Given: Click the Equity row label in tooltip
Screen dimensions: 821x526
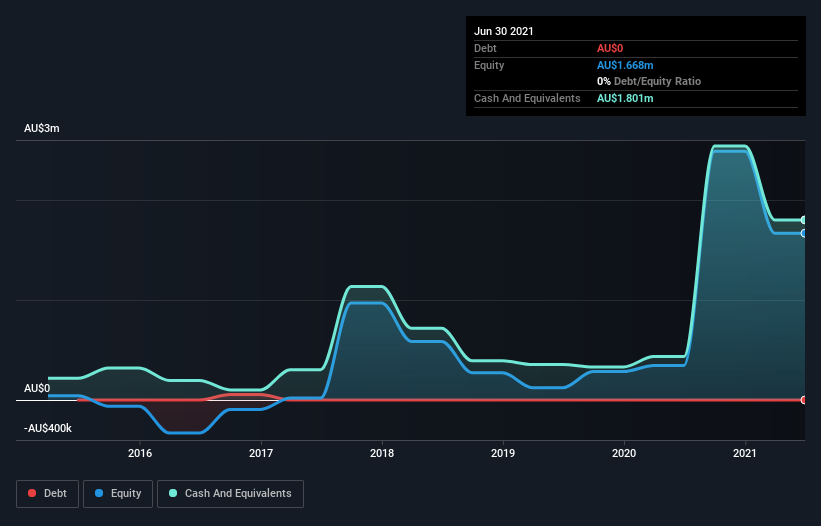Looking at the screenshot, I should [489, 65].
